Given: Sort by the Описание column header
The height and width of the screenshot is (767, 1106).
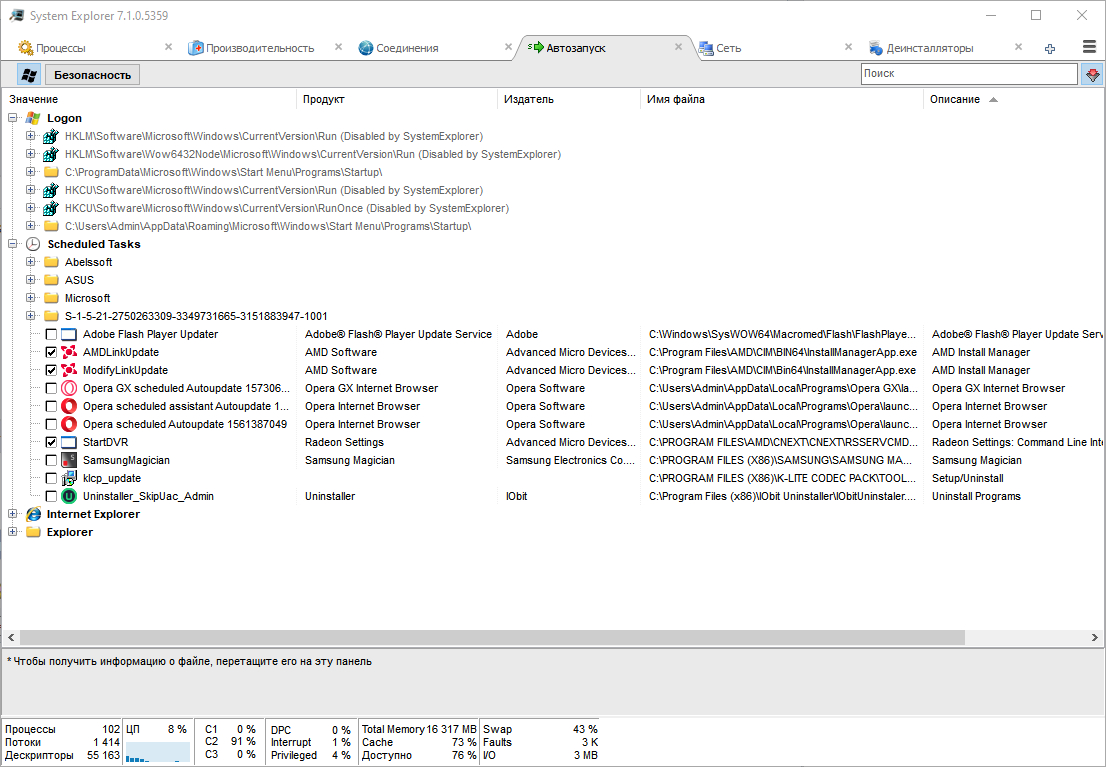Looking at the screenshot, I should pyautogui.click(x=1014, y=99).
